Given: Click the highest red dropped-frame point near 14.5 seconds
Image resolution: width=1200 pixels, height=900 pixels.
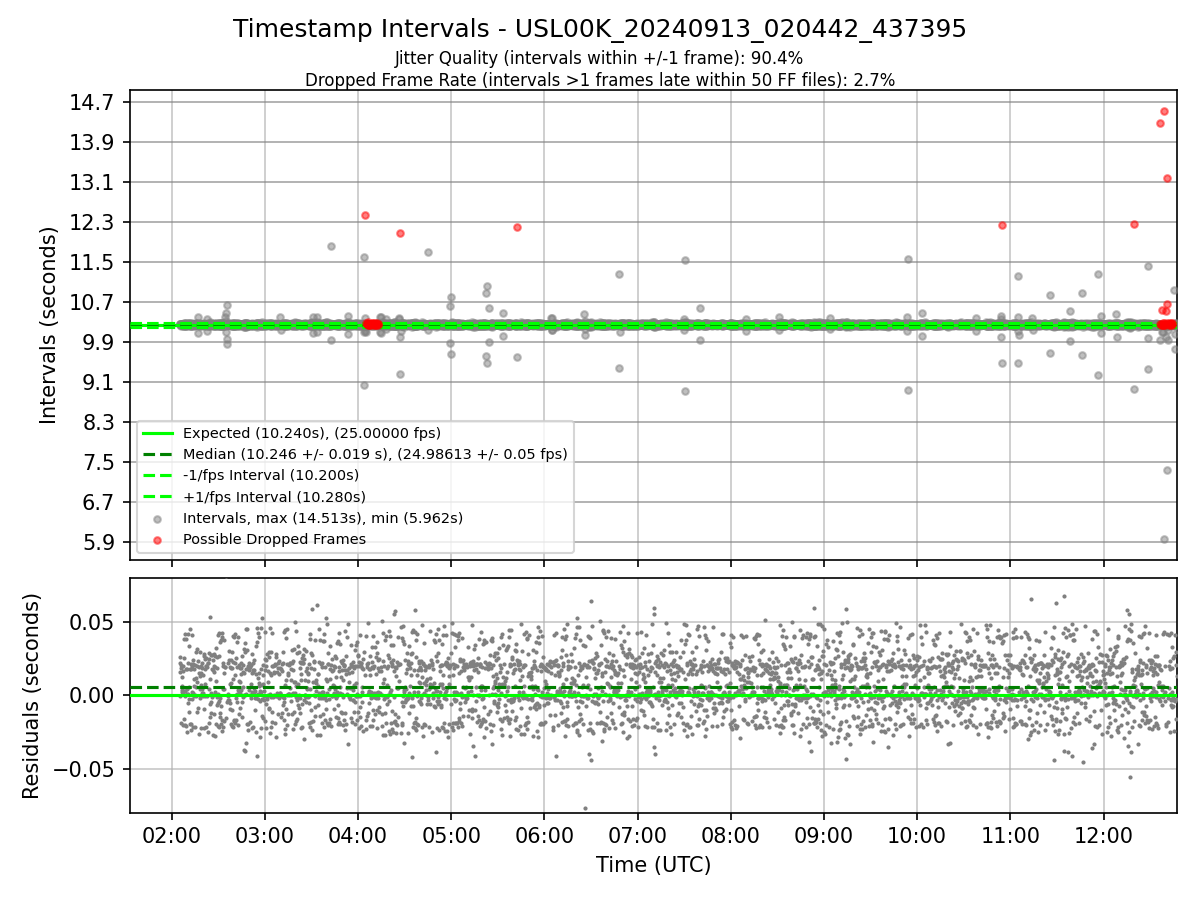Looking at the screenshot, I should 1164,111.
